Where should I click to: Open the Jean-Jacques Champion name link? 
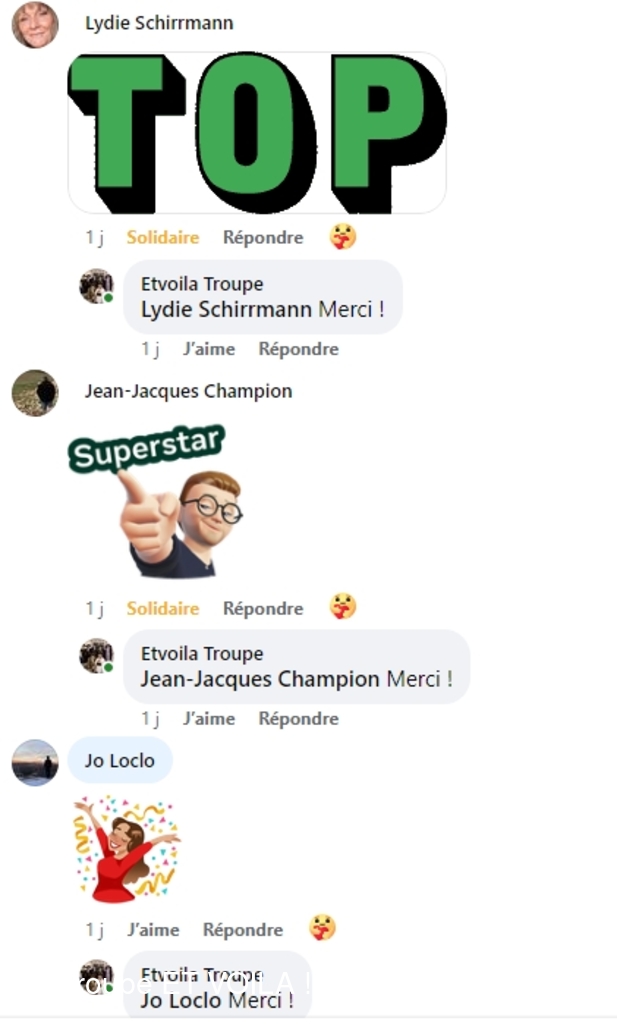(188, 391)
